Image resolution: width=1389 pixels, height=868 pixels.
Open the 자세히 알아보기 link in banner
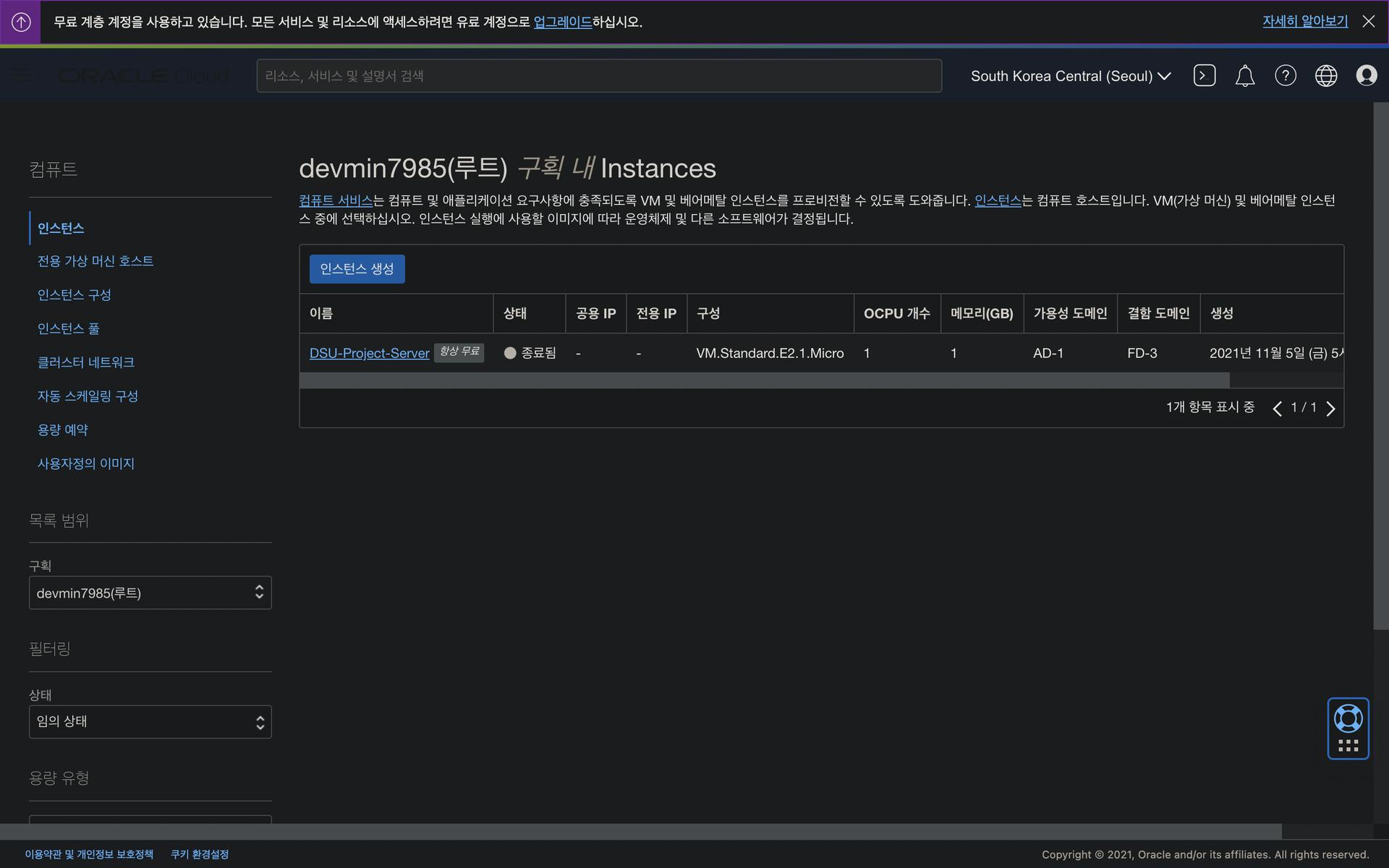tap(1304, 22)
